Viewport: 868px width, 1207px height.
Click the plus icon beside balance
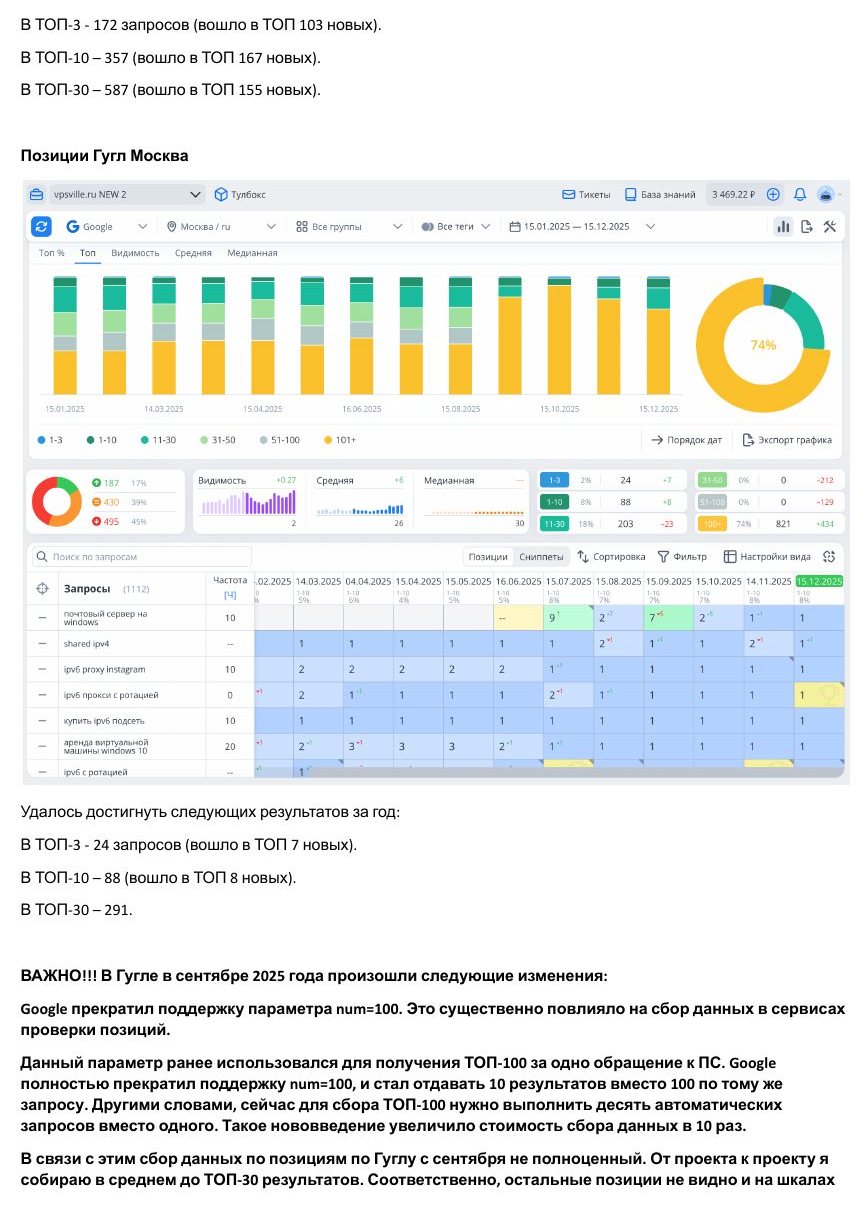pos(773,194)
